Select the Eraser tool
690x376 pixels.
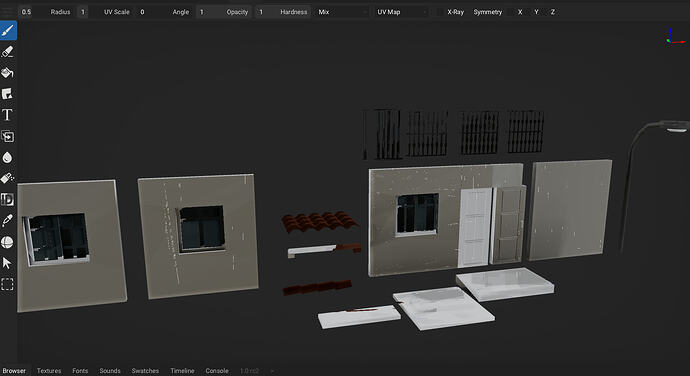[x=7, y=52]
